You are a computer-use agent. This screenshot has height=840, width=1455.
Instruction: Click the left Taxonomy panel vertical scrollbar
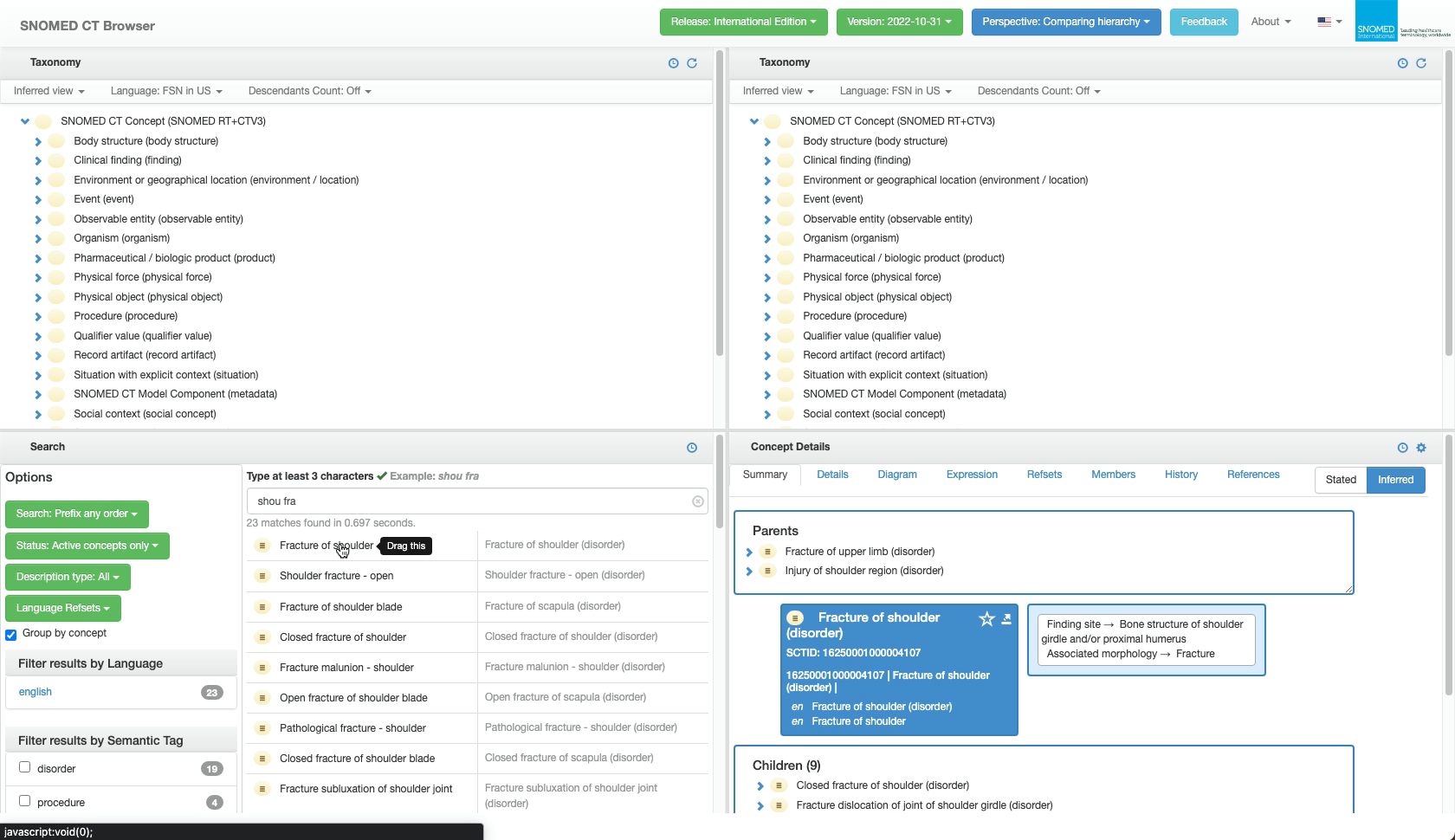[x=720, y=204]
